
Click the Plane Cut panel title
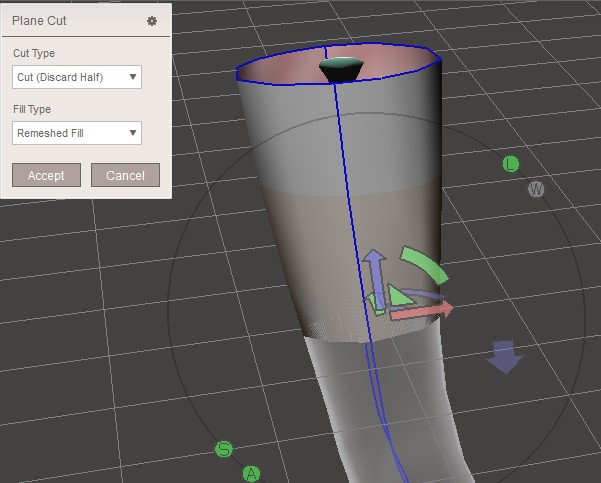point(39,21)
